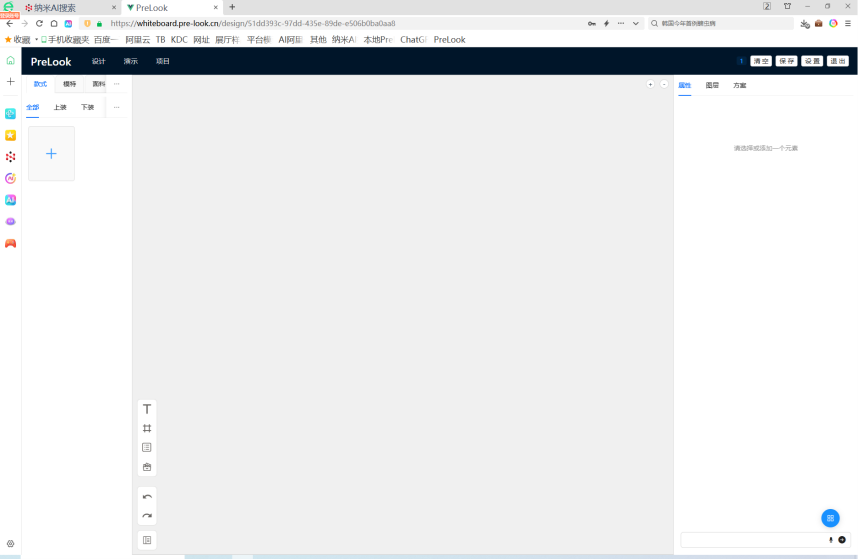858x559 pixels.
Task: Expand more filter options beside 下装
Action: (116, 107)
